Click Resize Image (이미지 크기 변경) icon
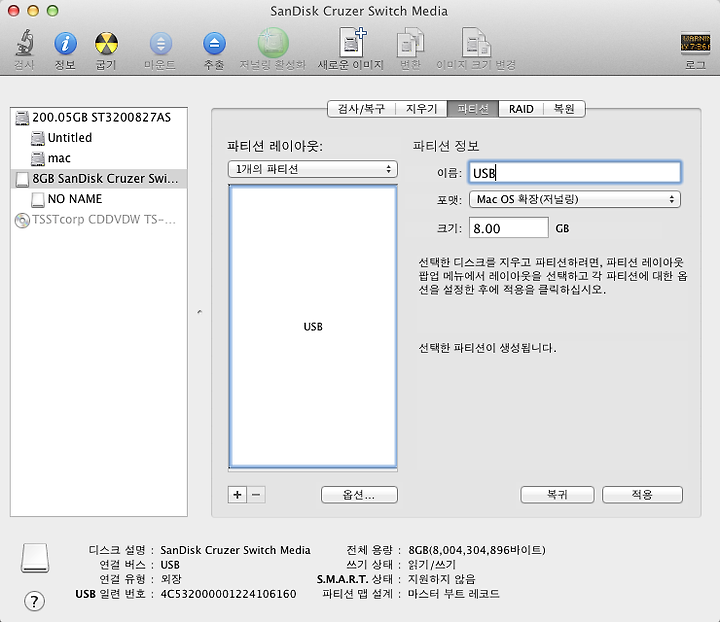Image resolution: width=720 pixels, height=622 pixels. [x=476, y=43]
